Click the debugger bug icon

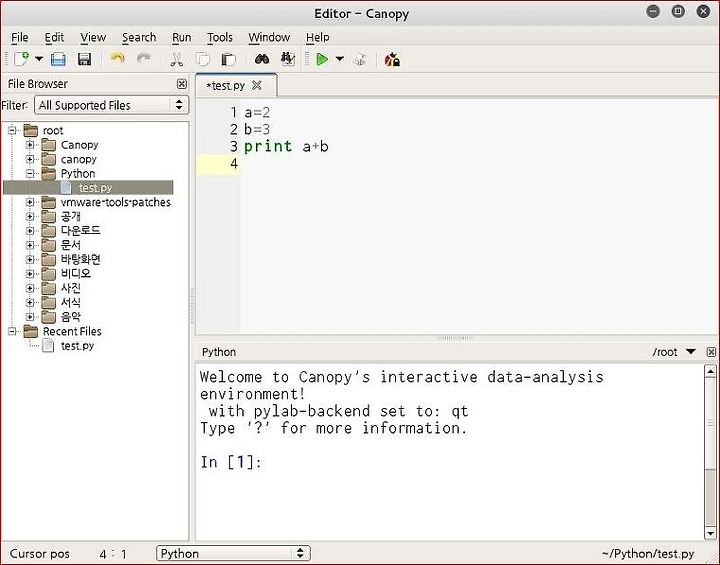392,59
